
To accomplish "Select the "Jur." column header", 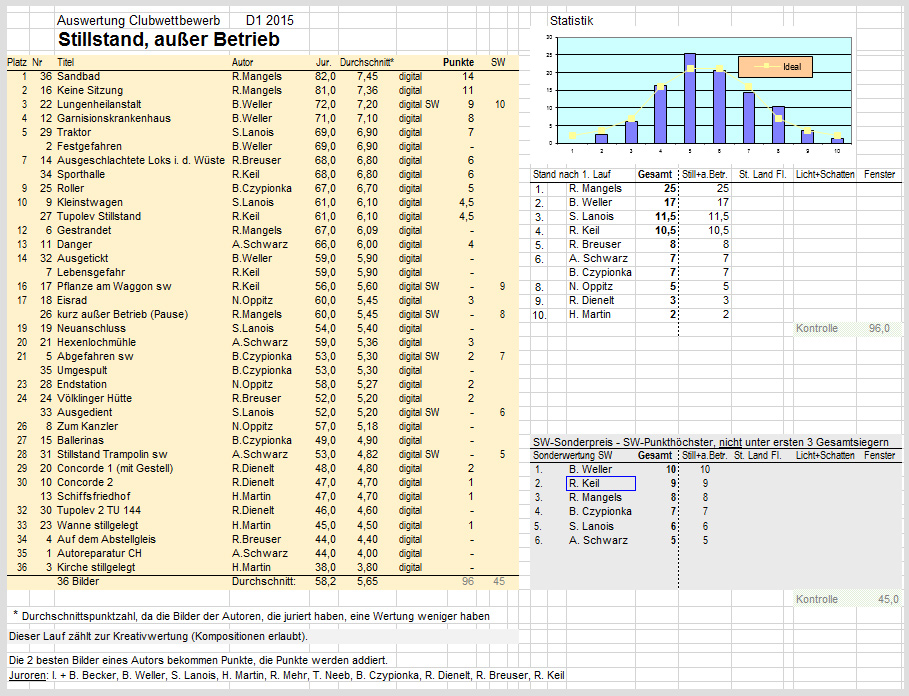I will click(x=323, y=62).
